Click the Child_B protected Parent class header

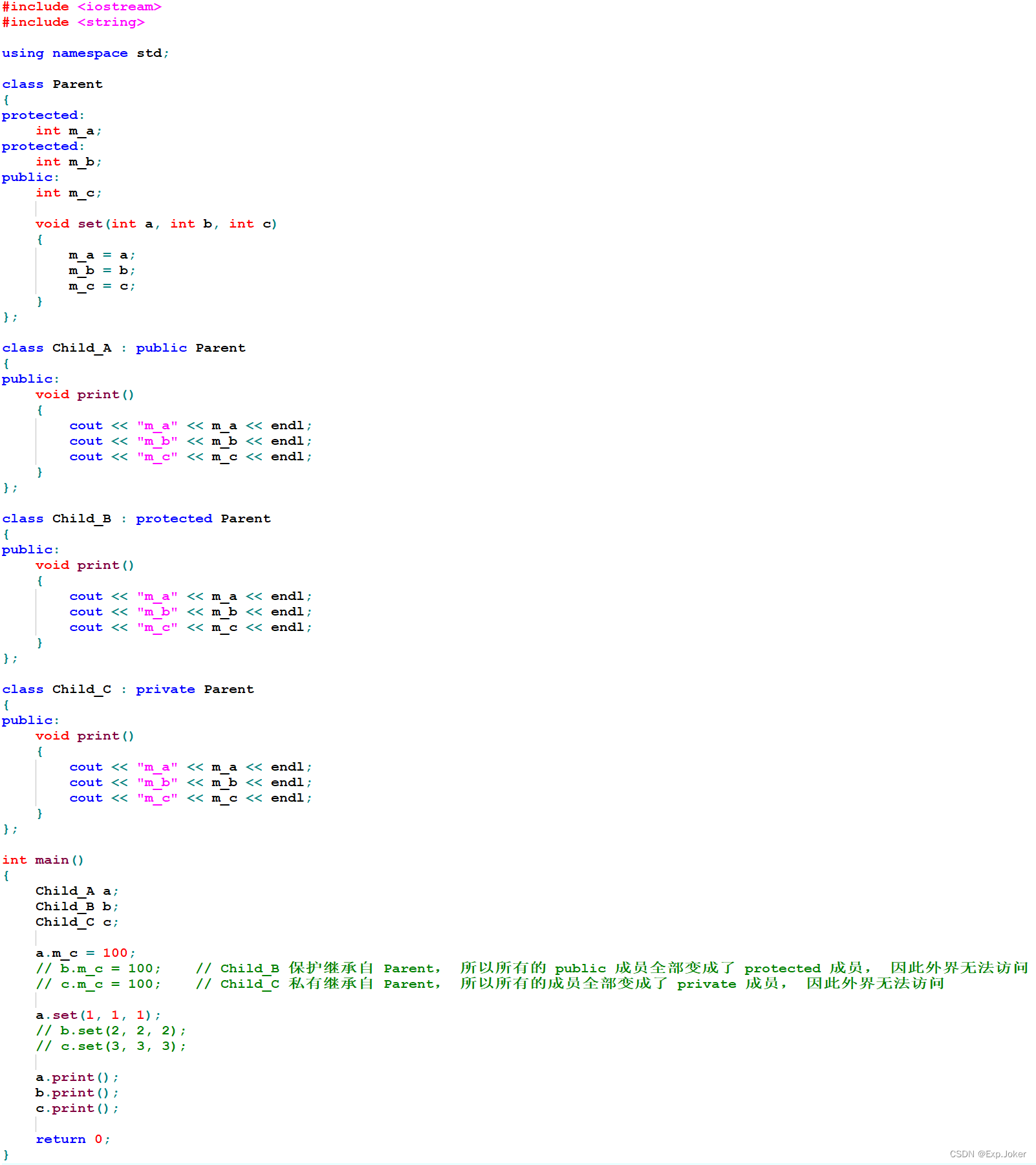pyautogui.click(x=136, y=518)
